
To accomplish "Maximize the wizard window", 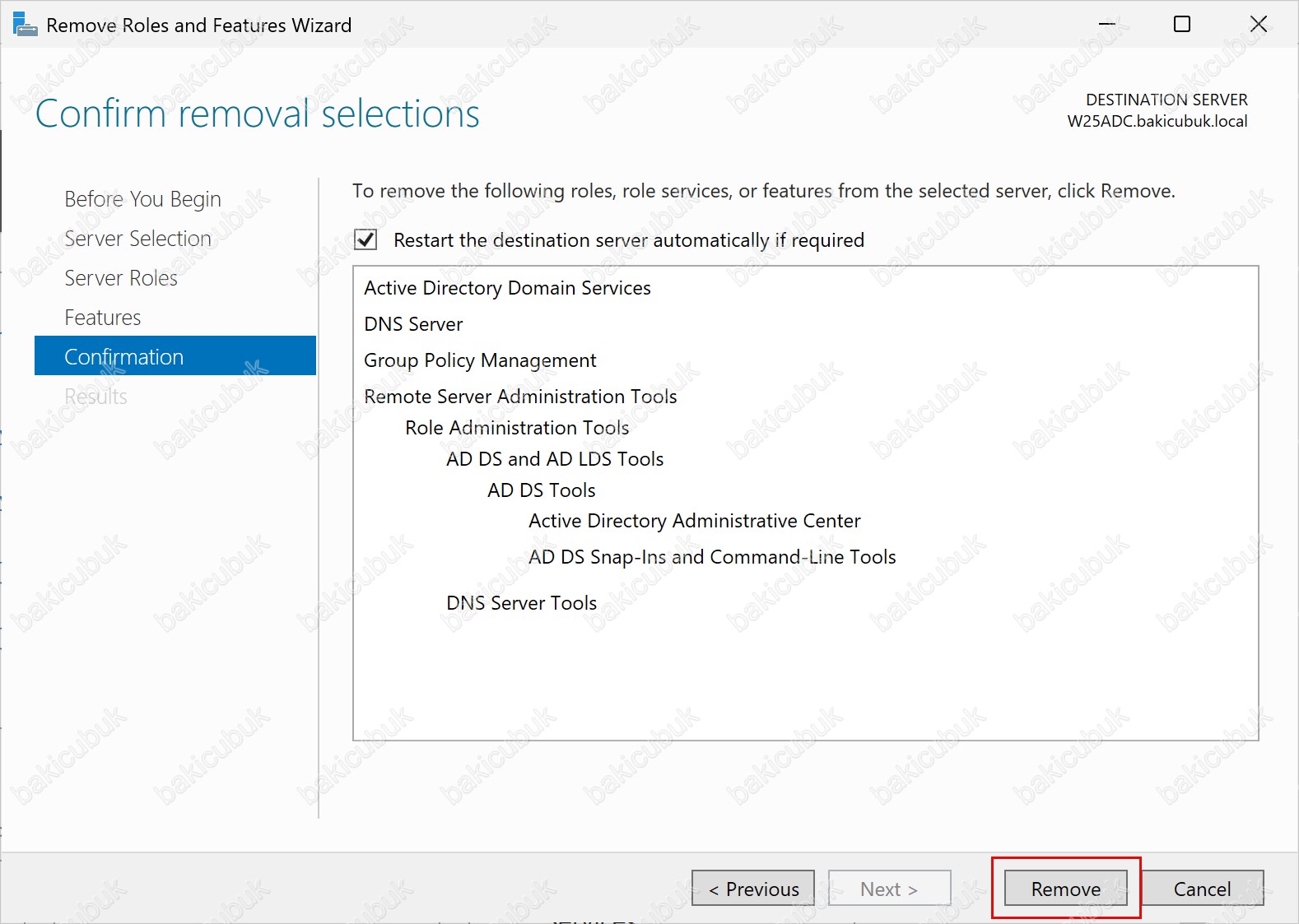I will click(1182, 25).
